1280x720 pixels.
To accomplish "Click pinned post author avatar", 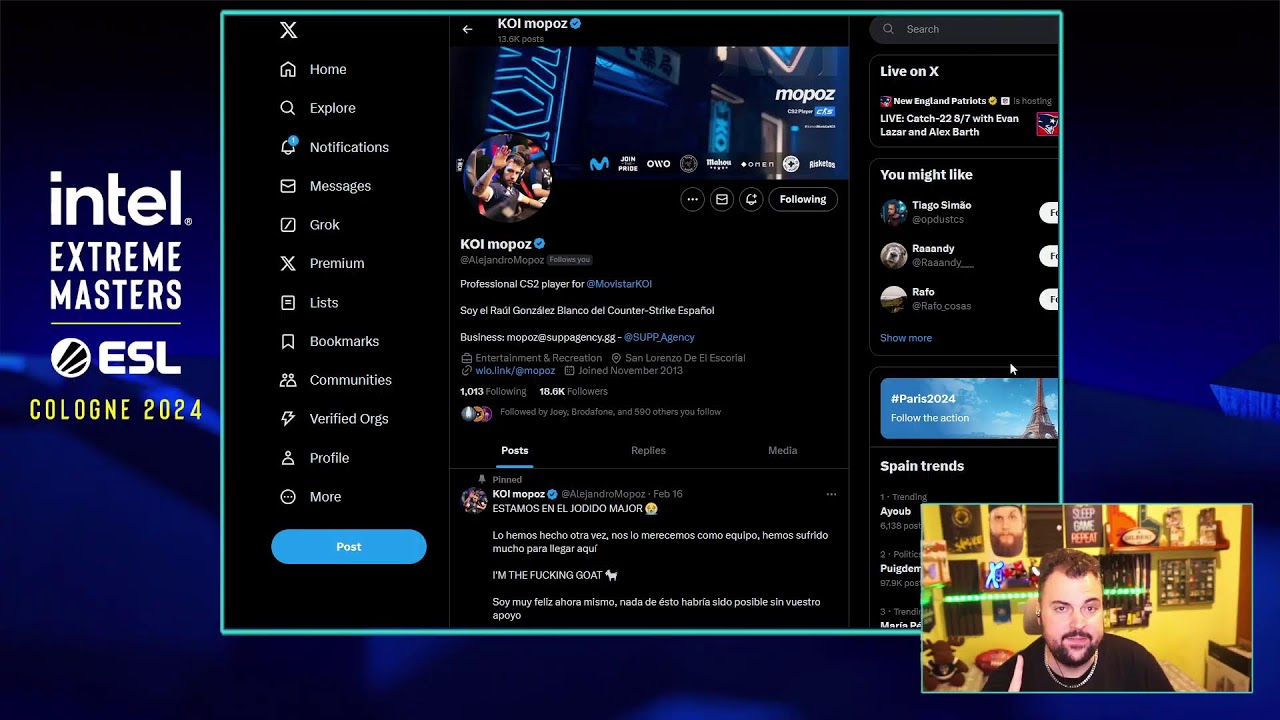I will point(474,500).
